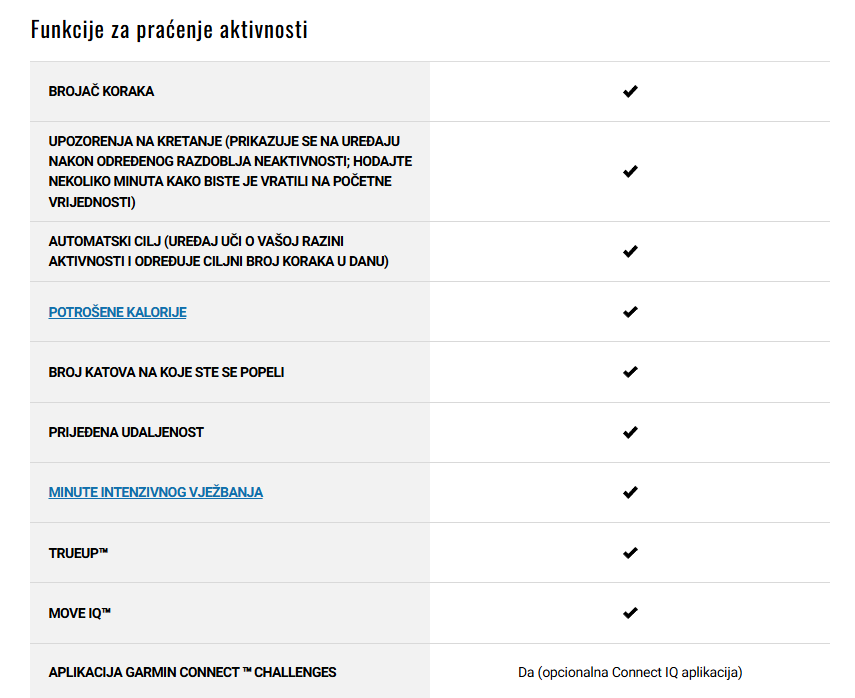Click the checkmark next to Potrošene kalorije
Image resolution: width=855 pixels, height=698 pixels.
tap(630, 312)
